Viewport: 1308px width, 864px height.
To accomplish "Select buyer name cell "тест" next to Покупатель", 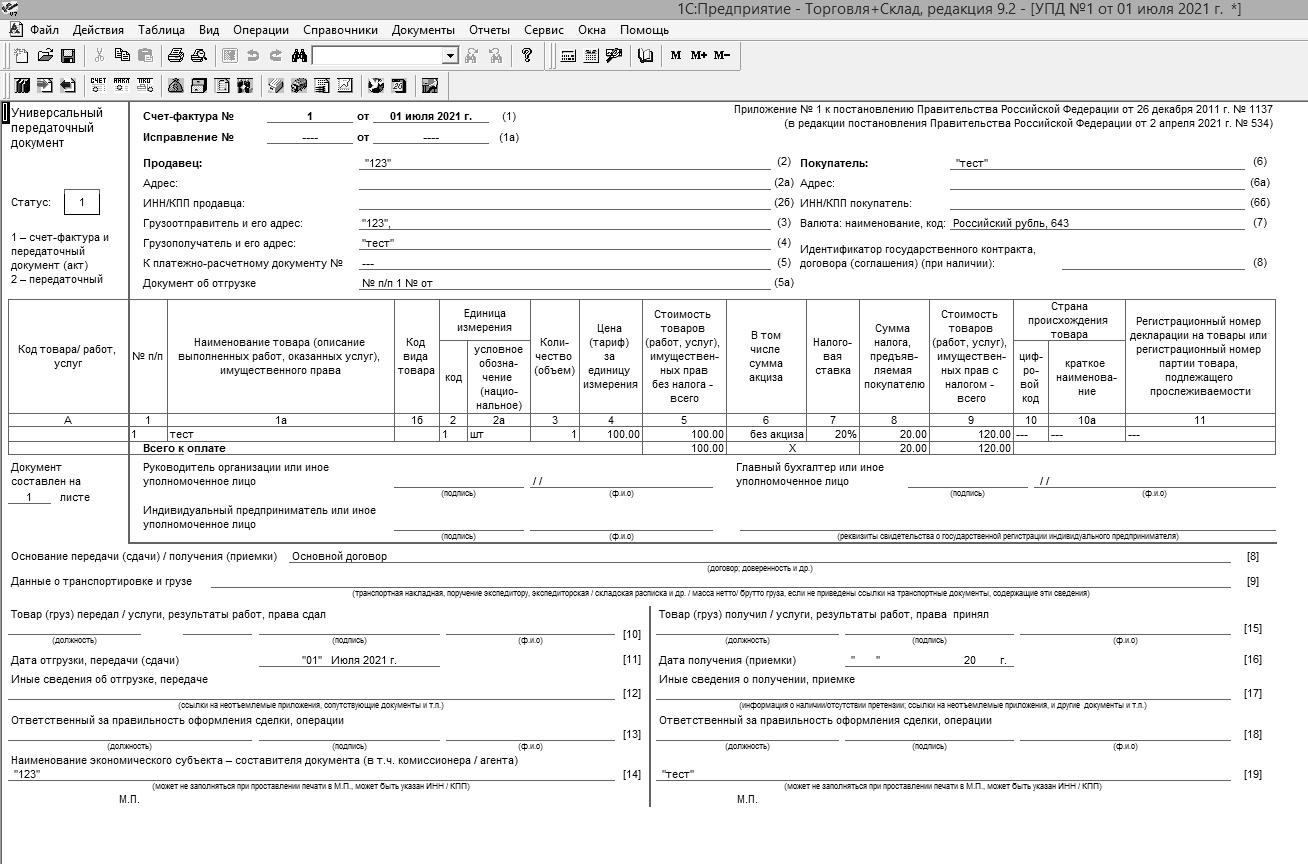I will click(x=1097, y=163).
